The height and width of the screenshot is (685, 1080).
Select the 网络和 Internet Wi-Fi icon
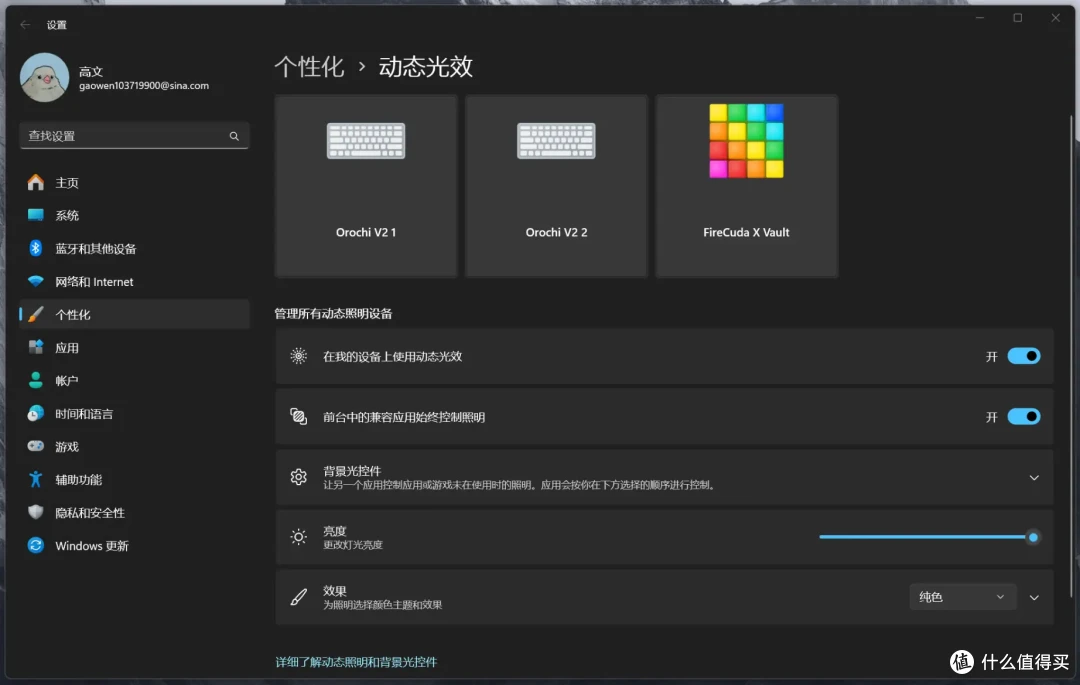(36, 281)
